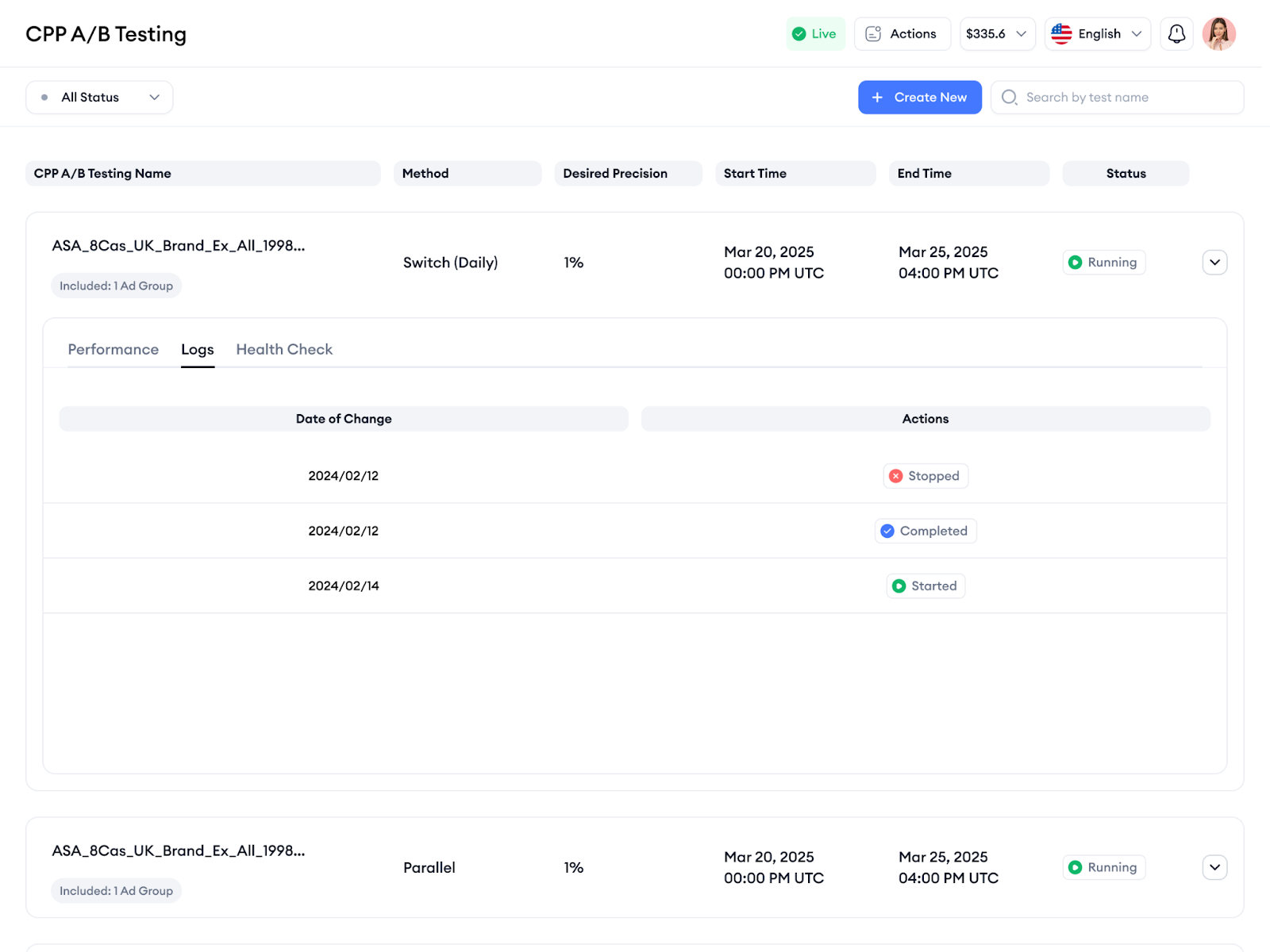Image resolution: width=1270 pixels, height=952 pixels.
Task: Open the Actions button in header
Action: tap(902, 34)
